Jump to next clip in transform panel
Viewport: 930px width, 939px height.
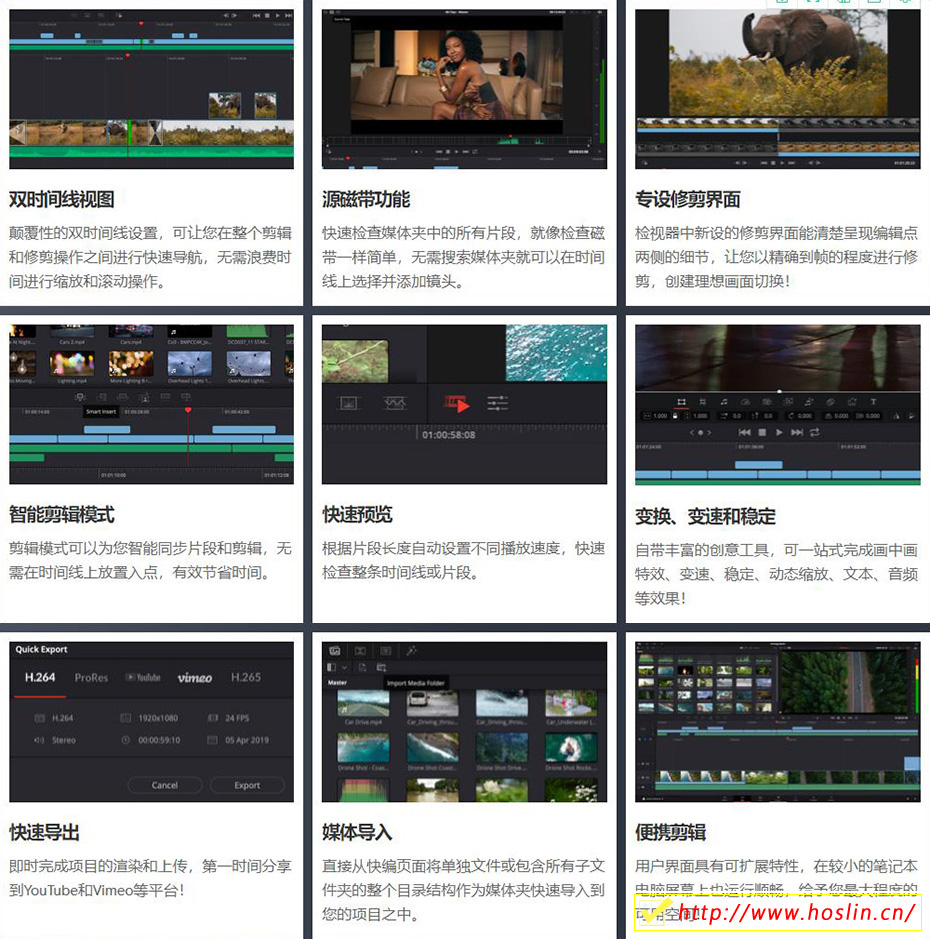tap(797, 432)
